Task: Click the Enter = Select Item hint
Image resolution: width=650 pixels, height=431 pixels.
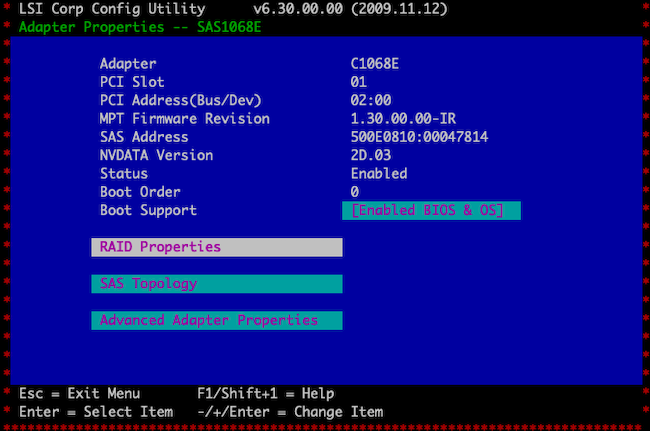Action: coord(96,412)
